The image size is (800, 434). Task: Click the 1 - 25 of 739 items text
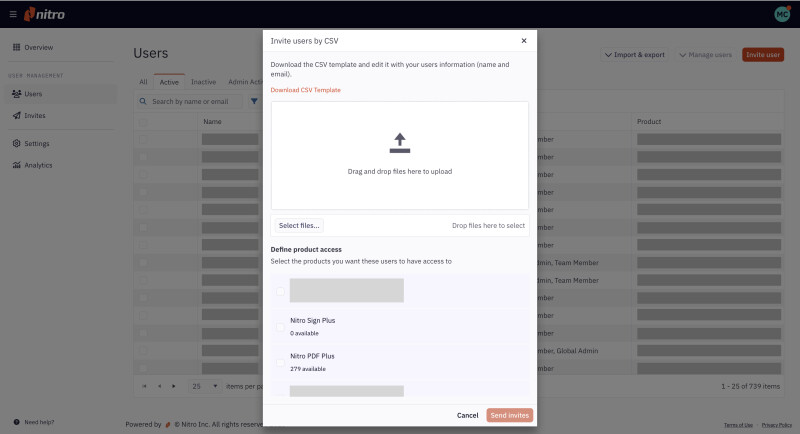[750, 387]
